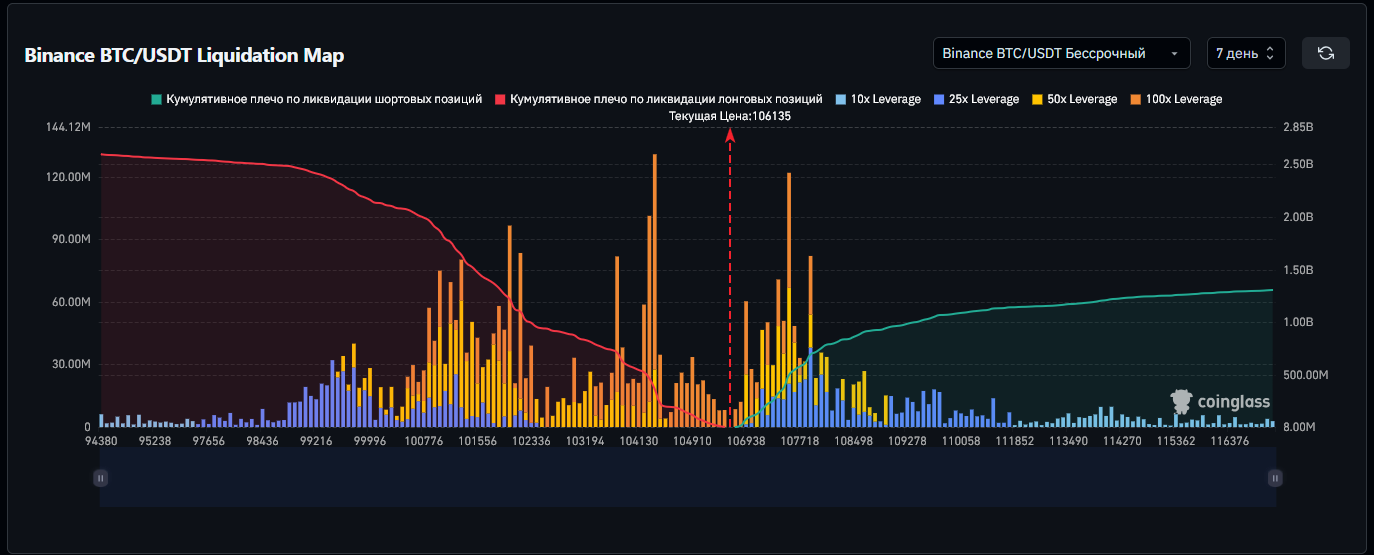Click the 2.85B right axis label
Image resolution: width=1374 pixels, height=555 pixels.
click(1297, 127)
